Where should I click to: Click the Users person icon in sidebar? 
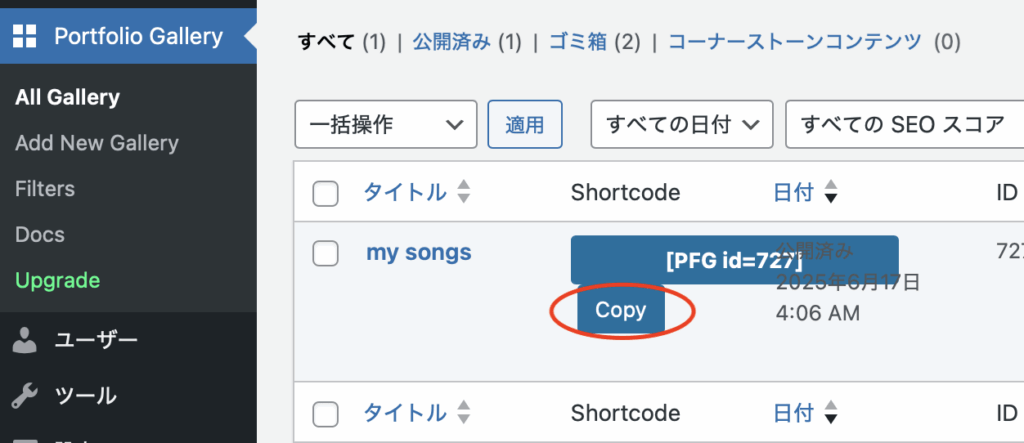pyautogui.click(x=25, y=340)
